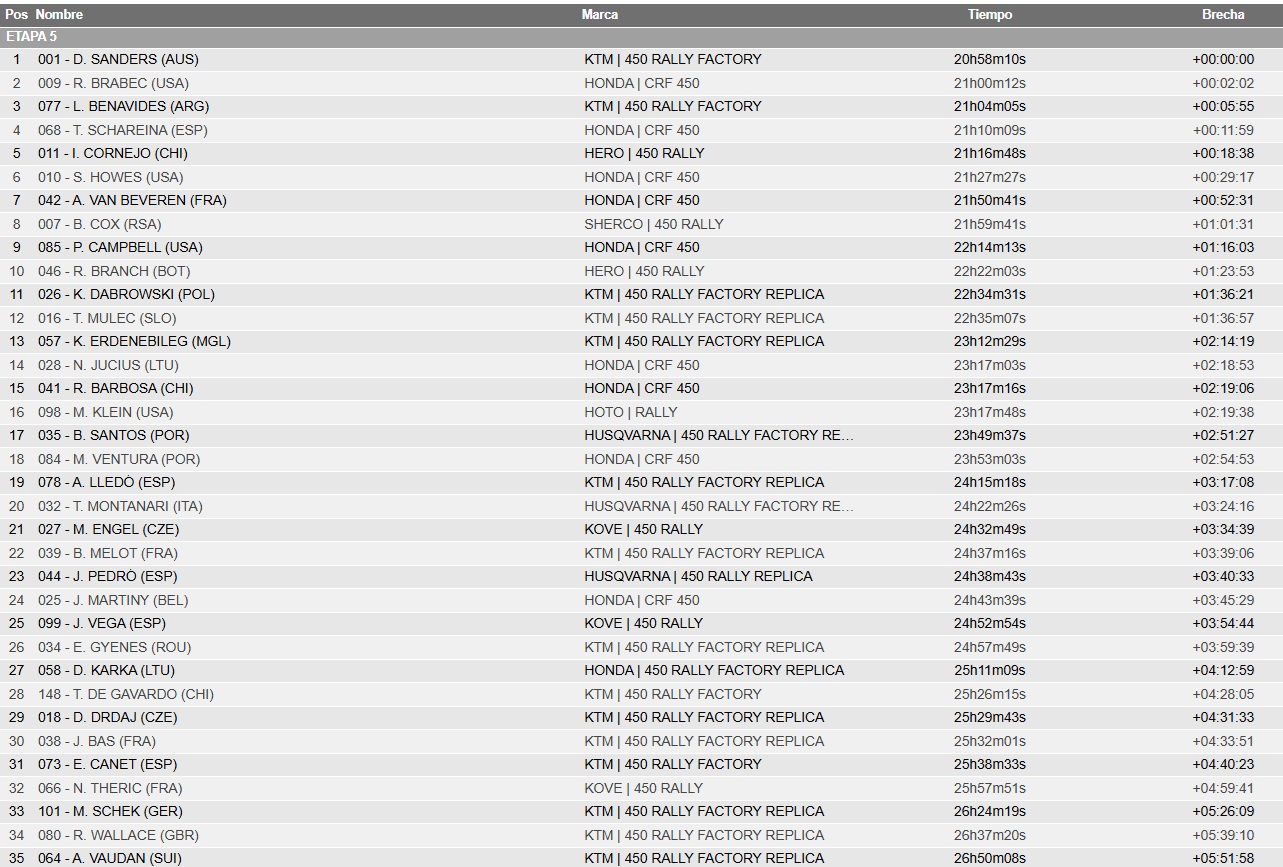The width and height of the screenshot is (1283, 867).
Task: Click SHERCO | 450 RALLY brand cell
Action: (654, 224)
